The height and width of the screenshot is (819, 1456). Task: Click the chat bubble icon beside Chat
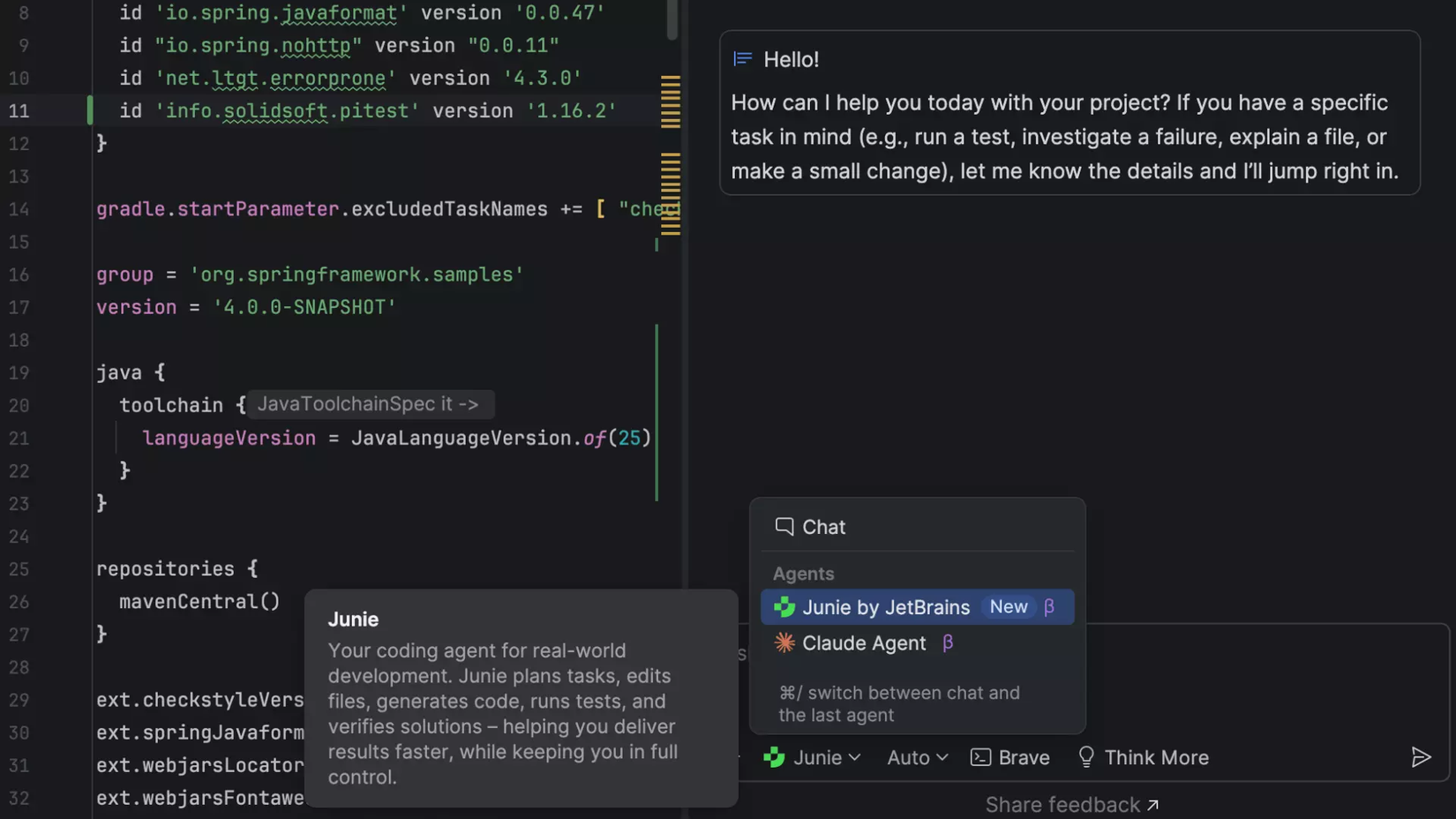(x=784, y=526)
